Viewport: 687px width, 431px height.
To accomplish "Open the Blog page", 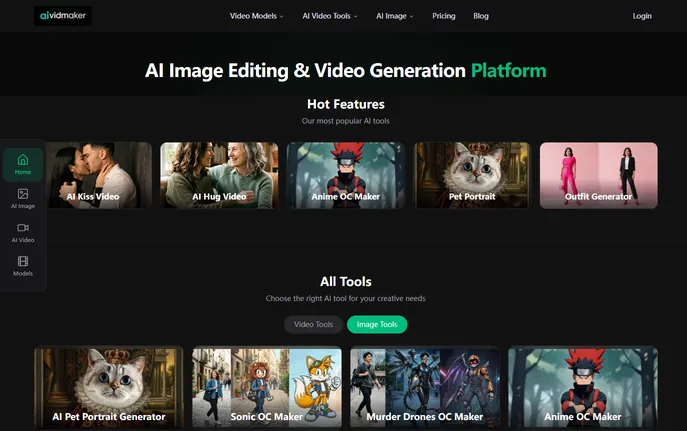I will point(481,16).
